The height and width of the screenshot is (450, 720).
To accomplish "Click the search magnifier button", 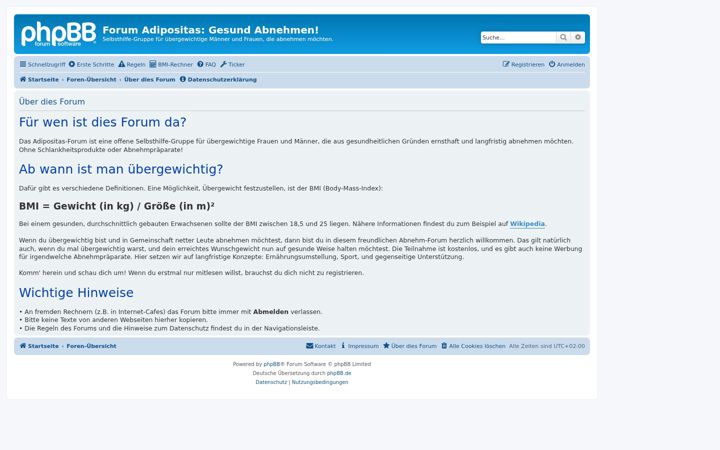I will click(x=563, y=38).
